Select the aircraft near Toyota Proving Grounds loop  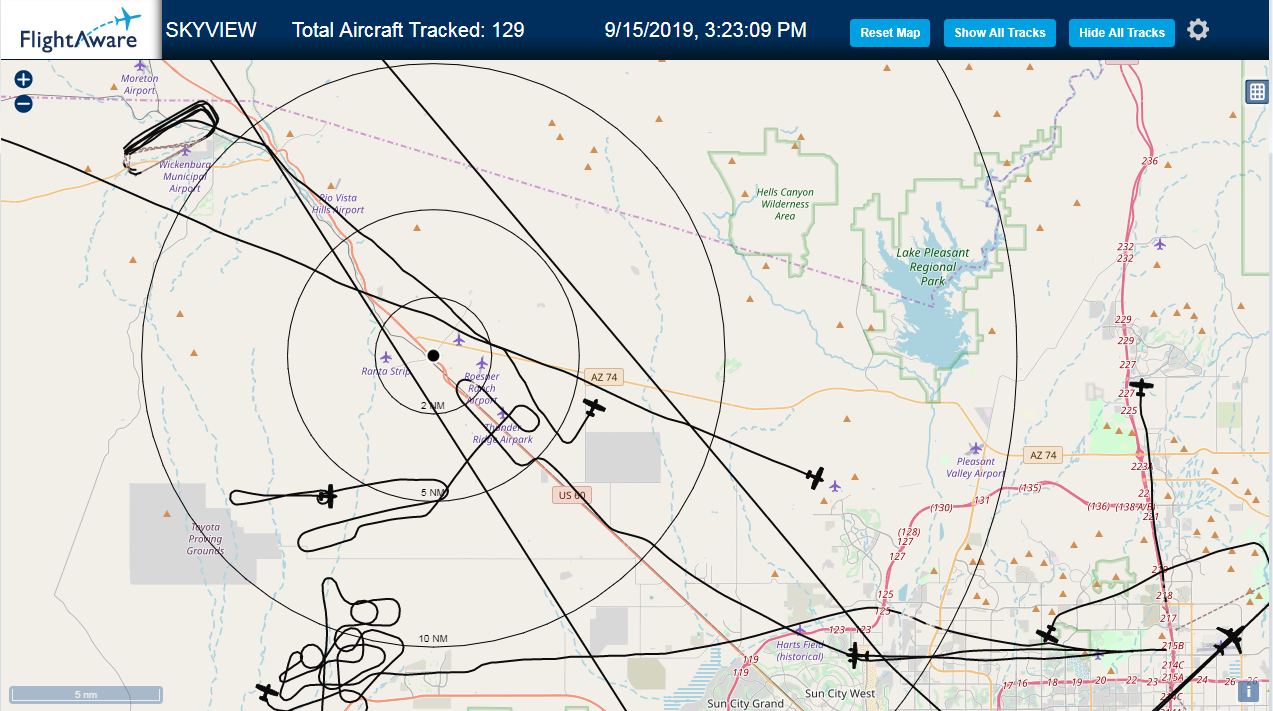point(327,495)
